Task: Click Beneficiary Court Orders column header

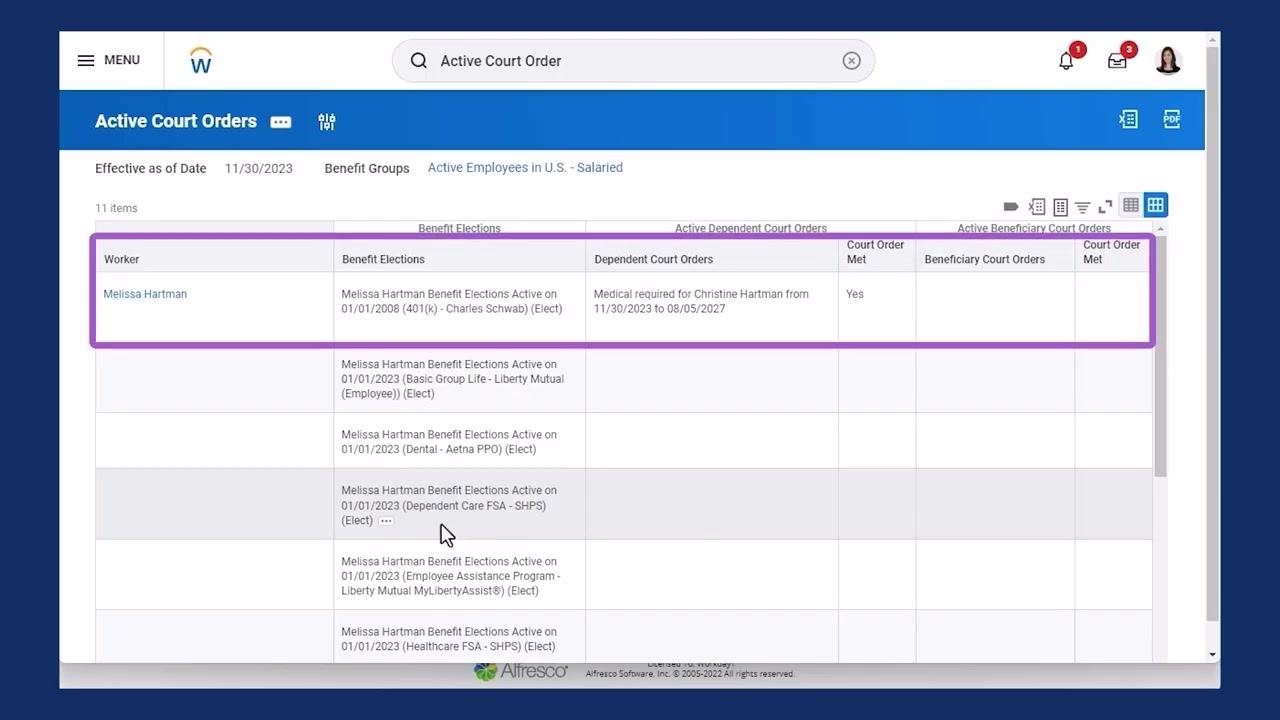Action: pos(995,259)
